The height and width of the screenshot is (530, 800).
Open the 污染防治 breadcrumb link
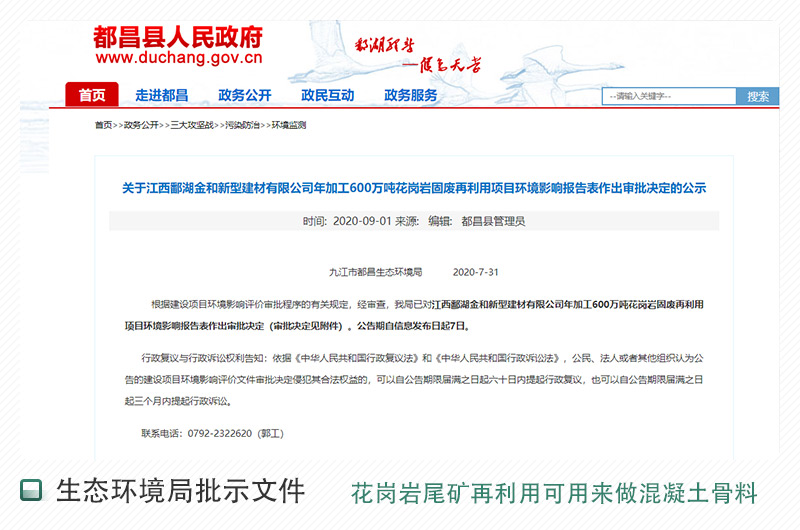(x=241, y=125)
